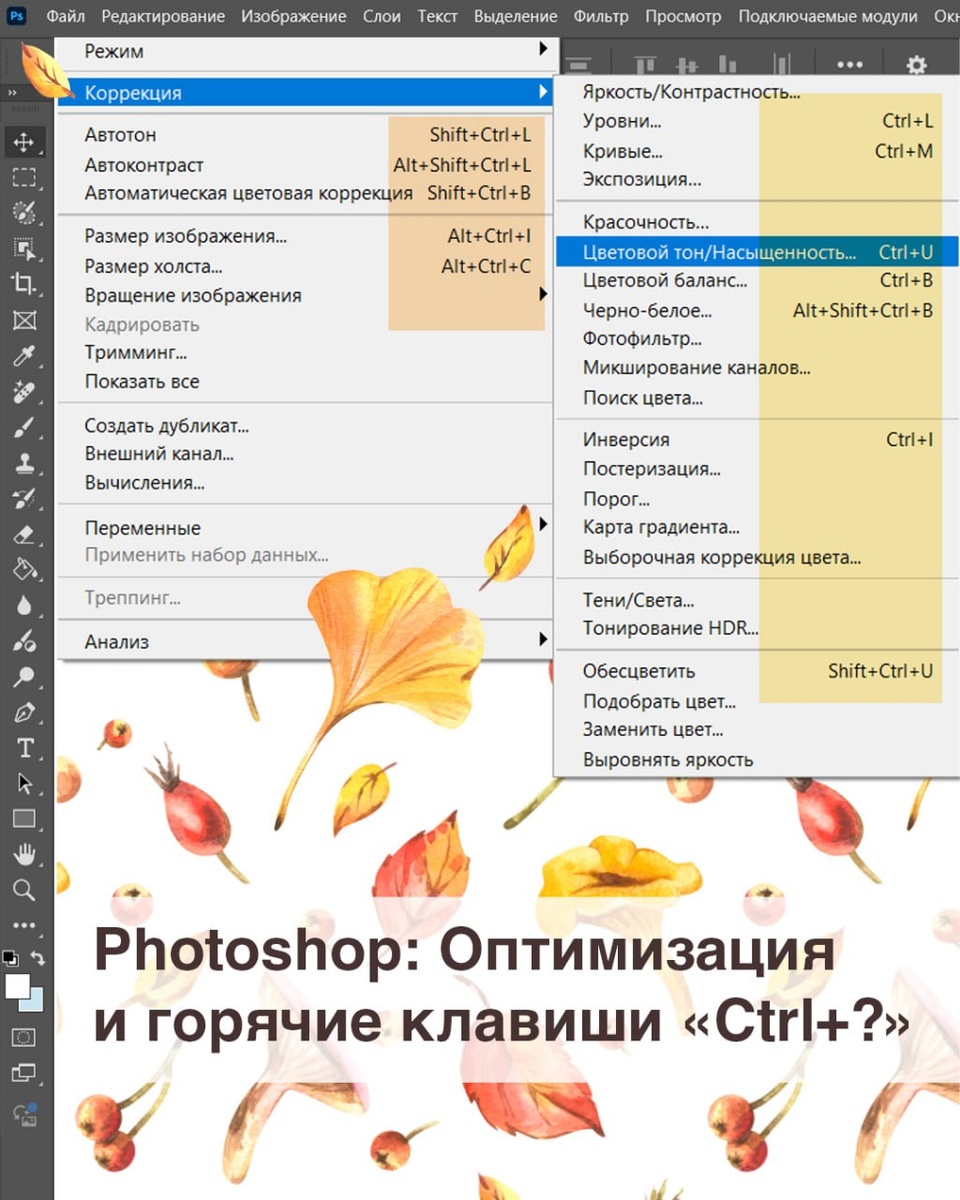The image size is (960, 1200).
Task: Select the Move tool
Action: [x=24, y=142]
